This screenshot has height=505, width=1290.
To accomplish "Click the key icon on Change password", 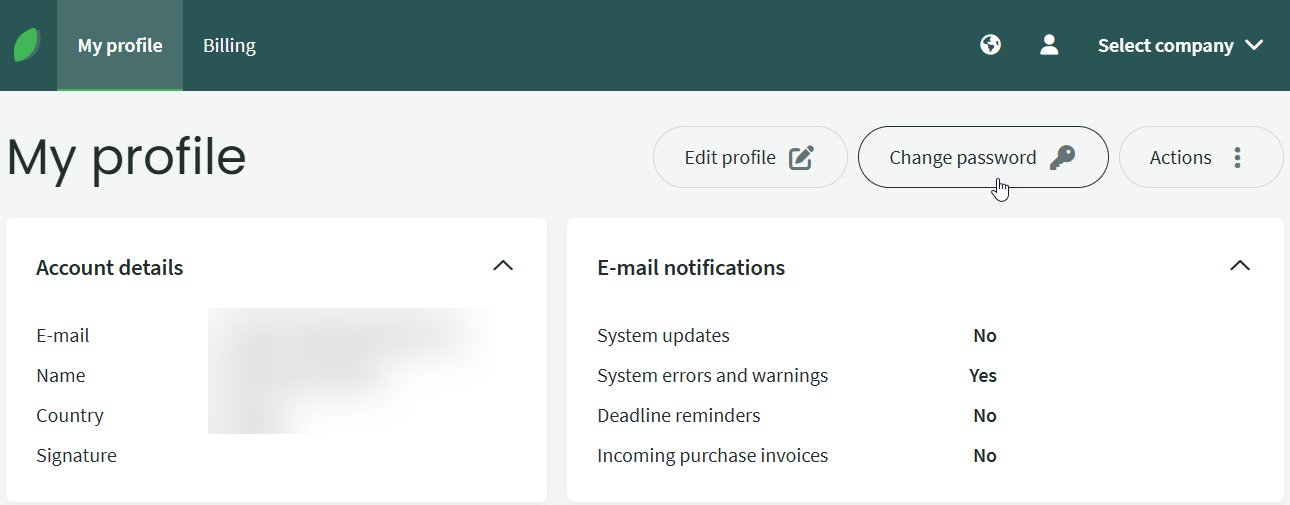I will pos(1062,158).
